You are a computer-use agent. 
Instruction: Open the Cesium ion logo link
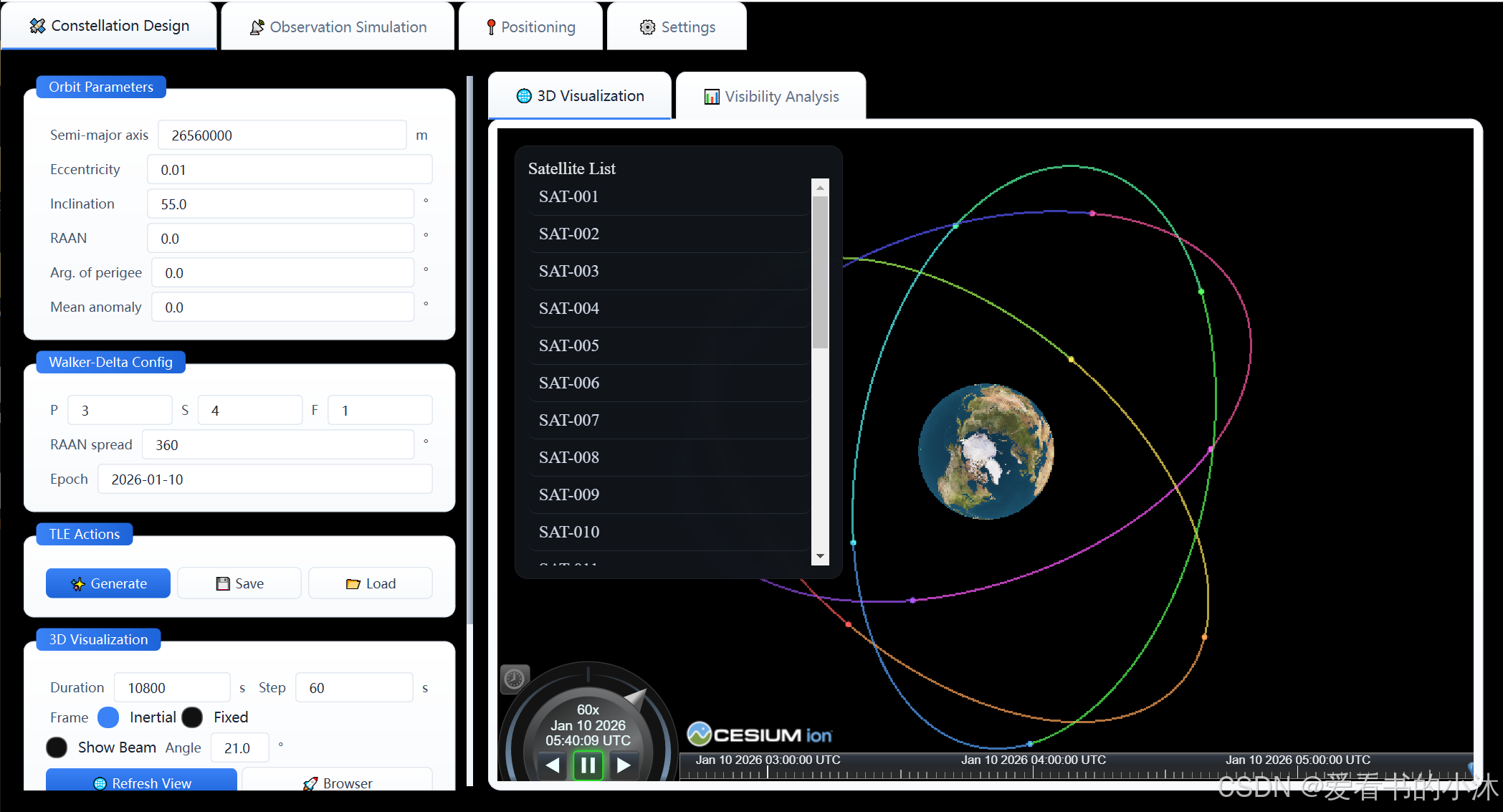click(760, 735)
